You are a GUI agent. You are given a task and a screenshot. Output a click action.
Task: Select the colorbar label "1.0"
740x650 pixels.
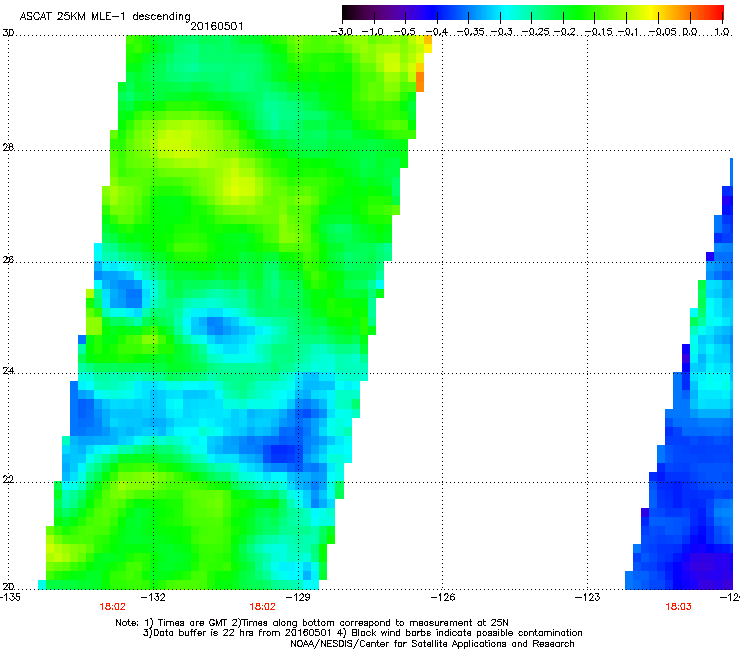722,32
